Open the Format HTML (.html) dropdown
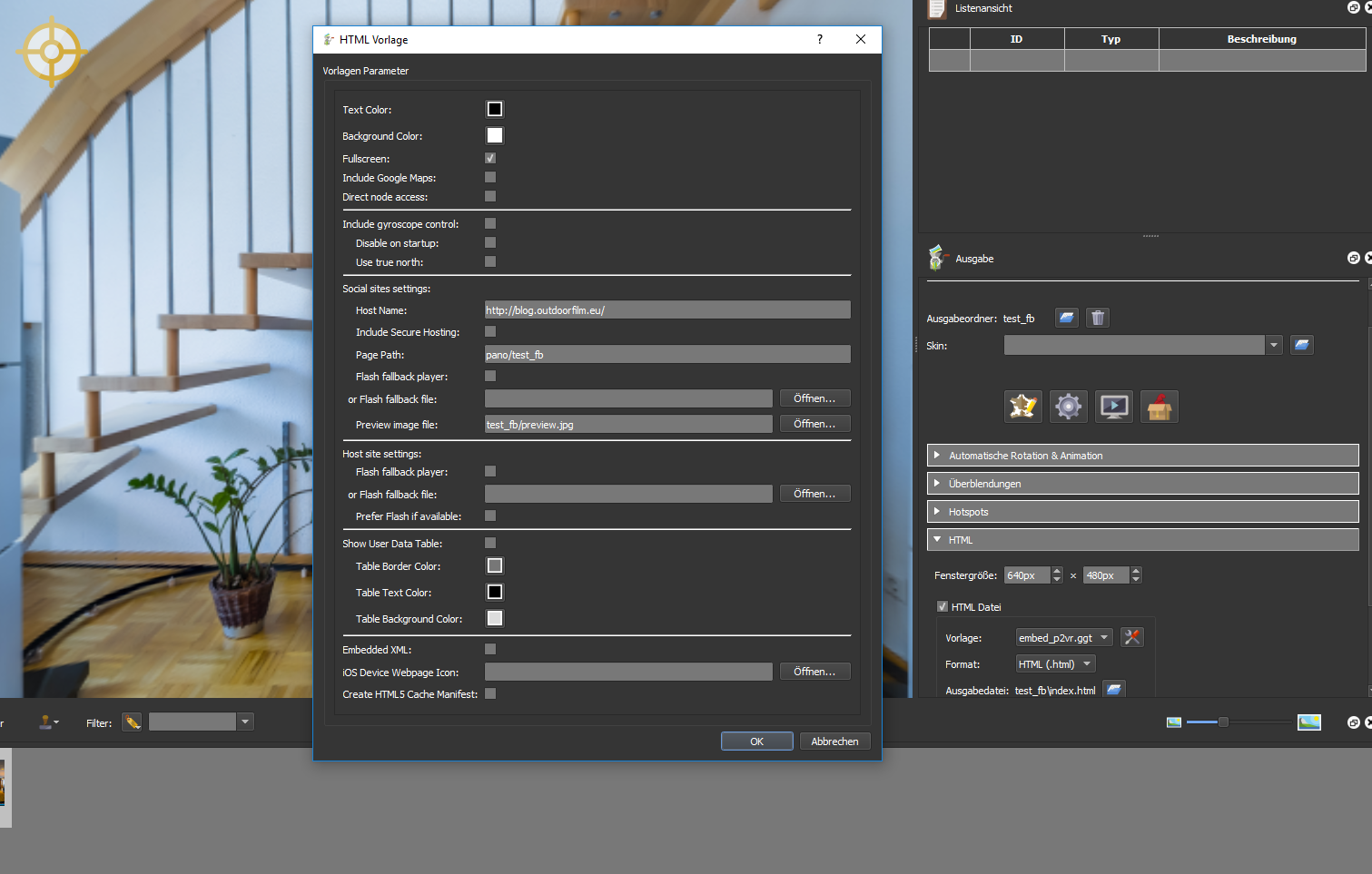 tap(1056, 663)
